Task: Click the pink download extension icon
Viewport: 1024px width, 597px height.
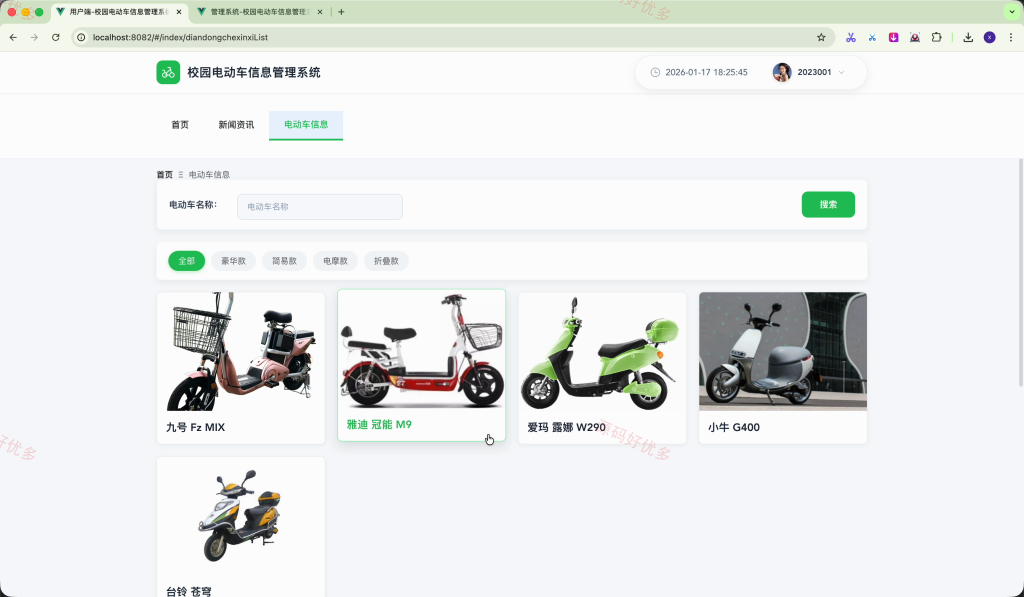Action: point(893,37)
